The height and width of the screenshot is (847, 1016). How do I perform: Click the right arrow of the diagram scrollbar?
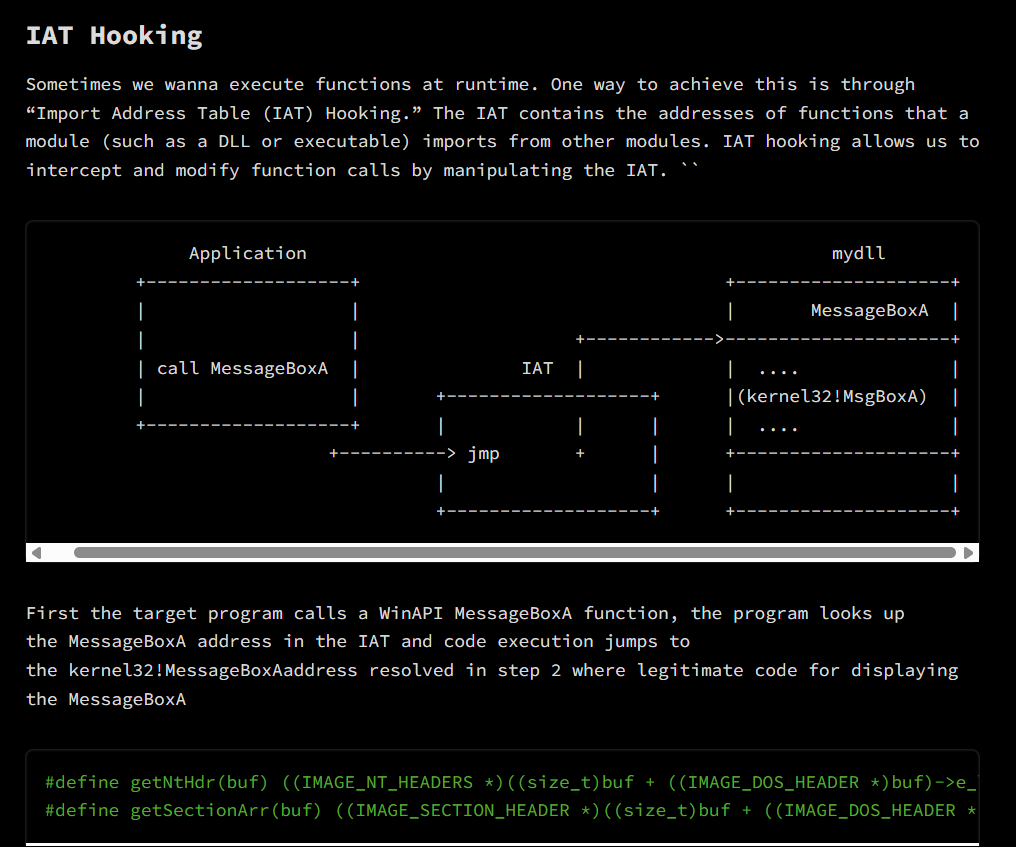(x=968, y=553)
